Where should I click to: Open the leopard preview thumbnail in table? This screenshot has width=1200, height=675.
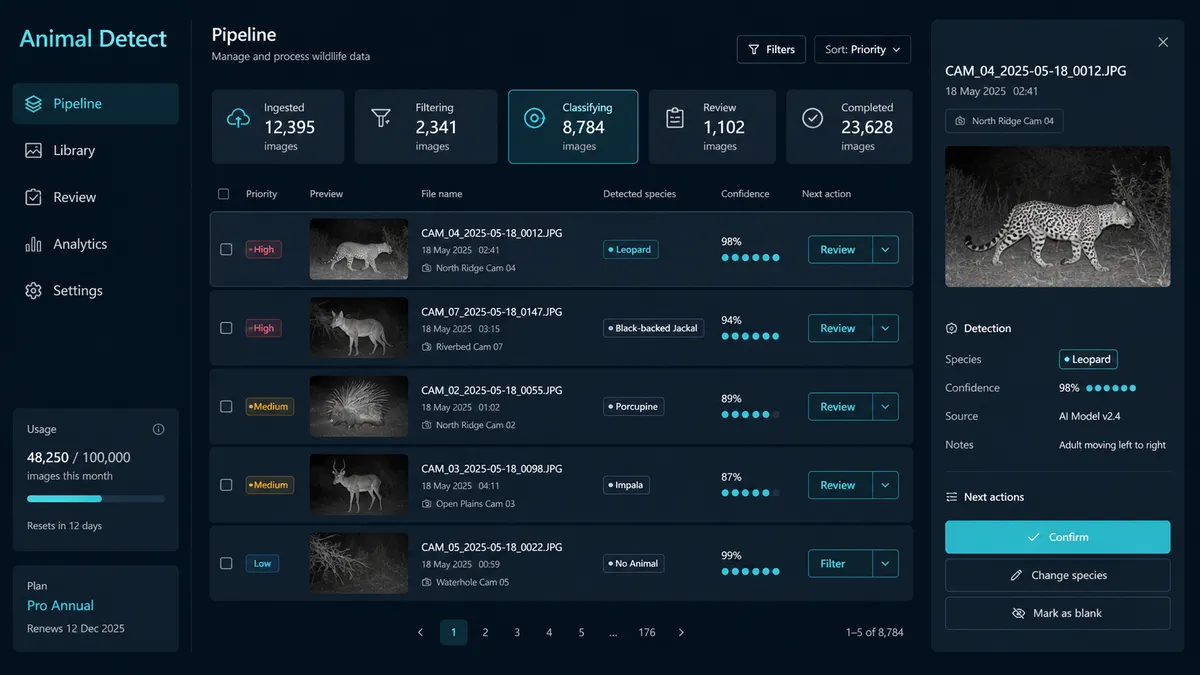click(x=359, y=249)
